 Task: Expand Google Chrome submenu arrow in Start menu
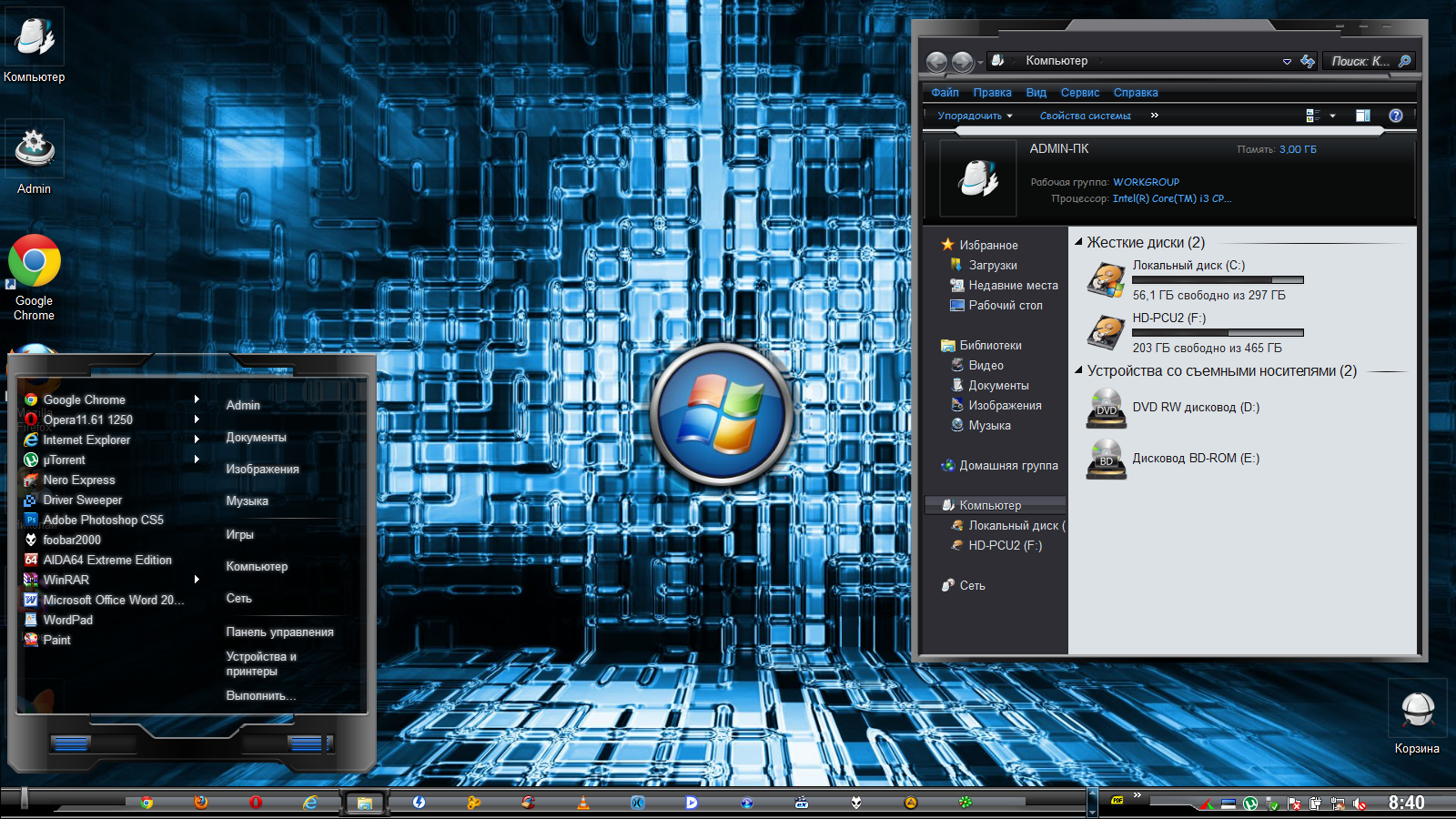click(x=197, y=399)
